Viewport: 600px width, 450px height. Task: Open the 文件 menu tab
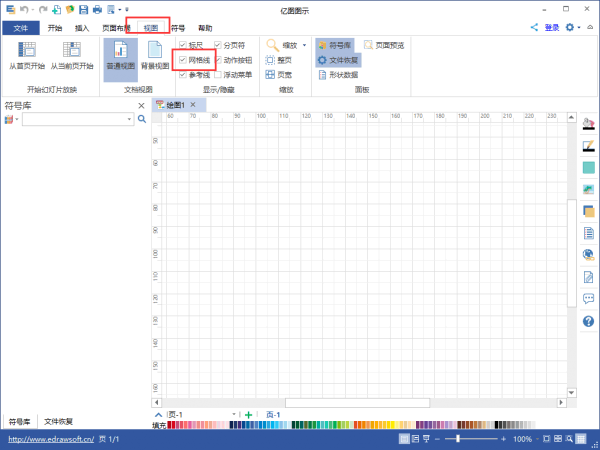(21, 28)
